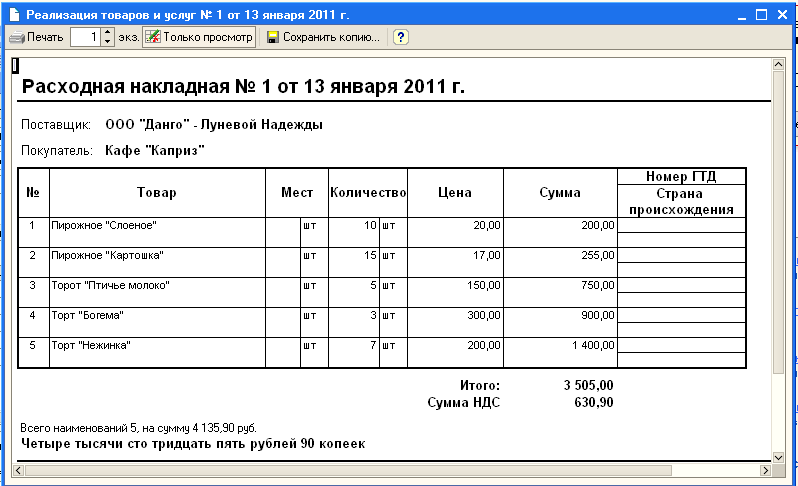
Task: Click the Товар column header
Action: click(157, 193)
